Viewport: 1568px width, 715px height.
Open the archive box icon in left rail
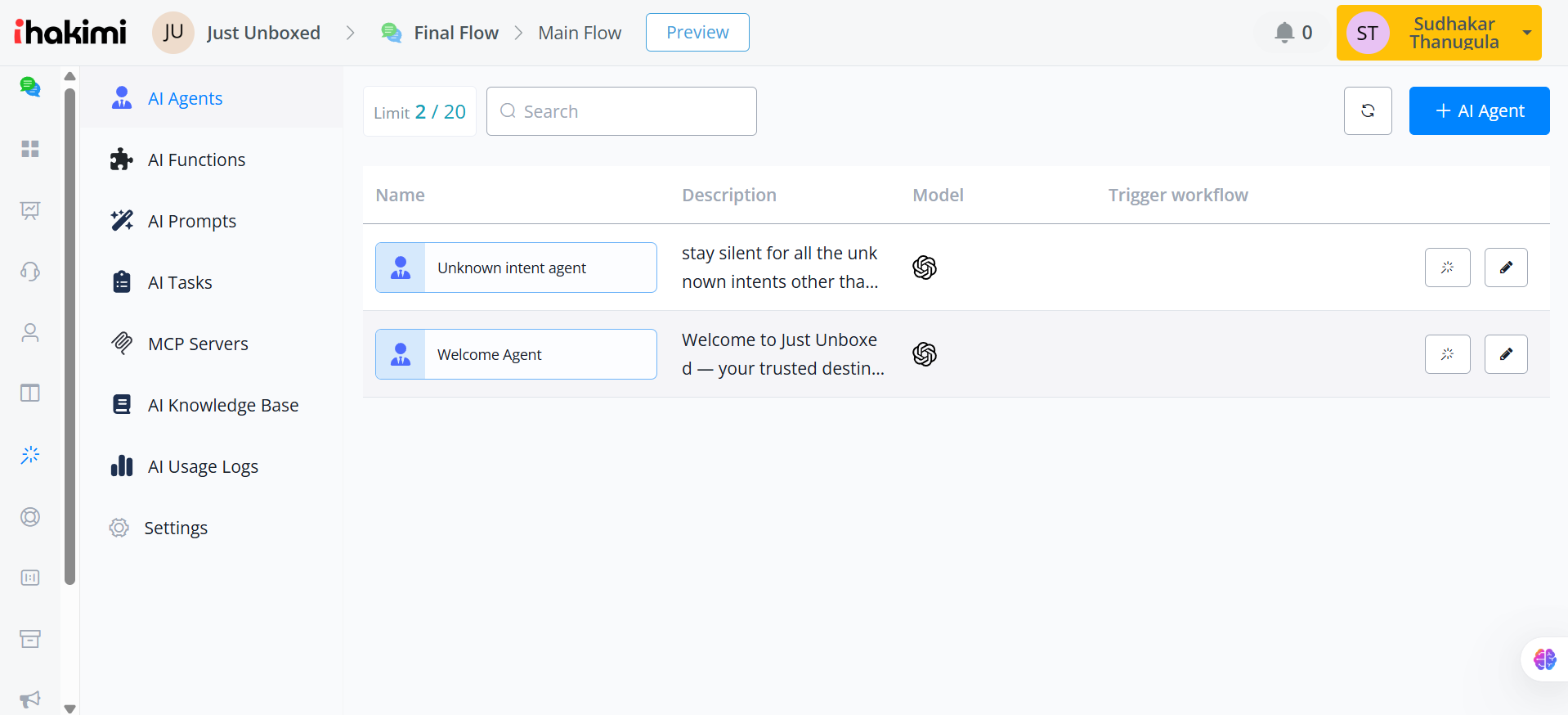30,639
